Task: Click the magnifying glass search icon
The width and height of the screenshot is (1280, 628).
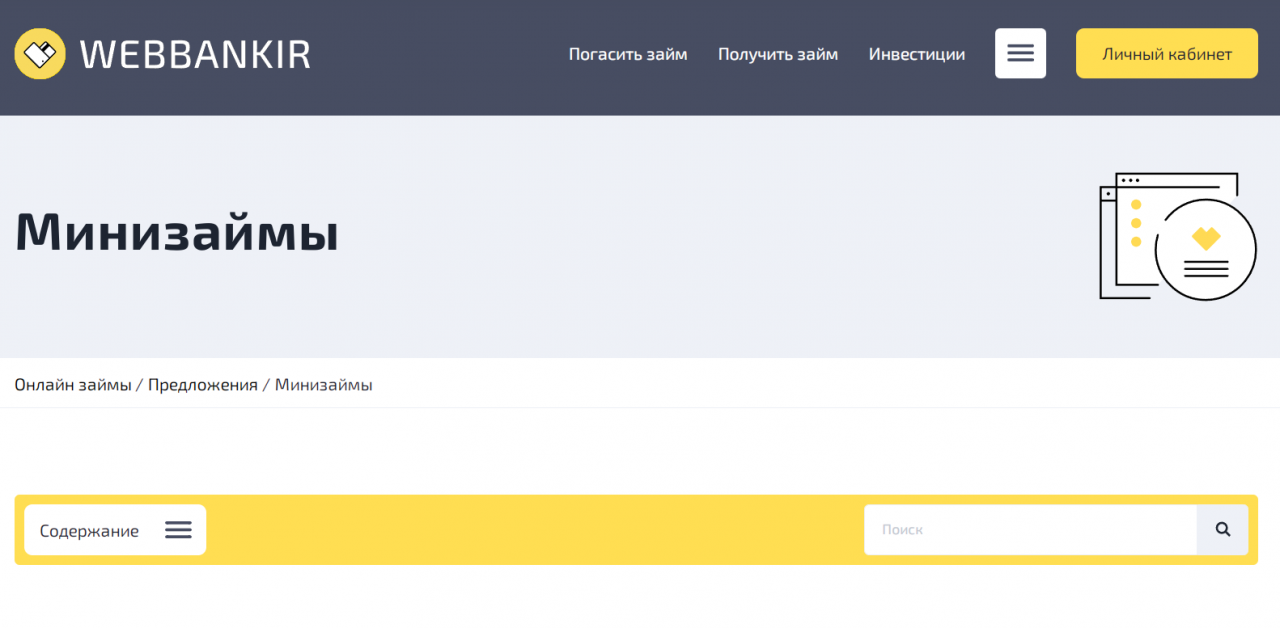Action: click(1222, 530)
